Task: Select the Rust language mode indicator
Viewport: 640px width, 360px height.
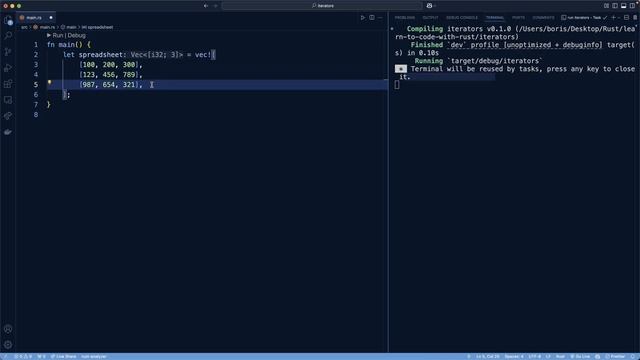Action: [x=560, y=357]
